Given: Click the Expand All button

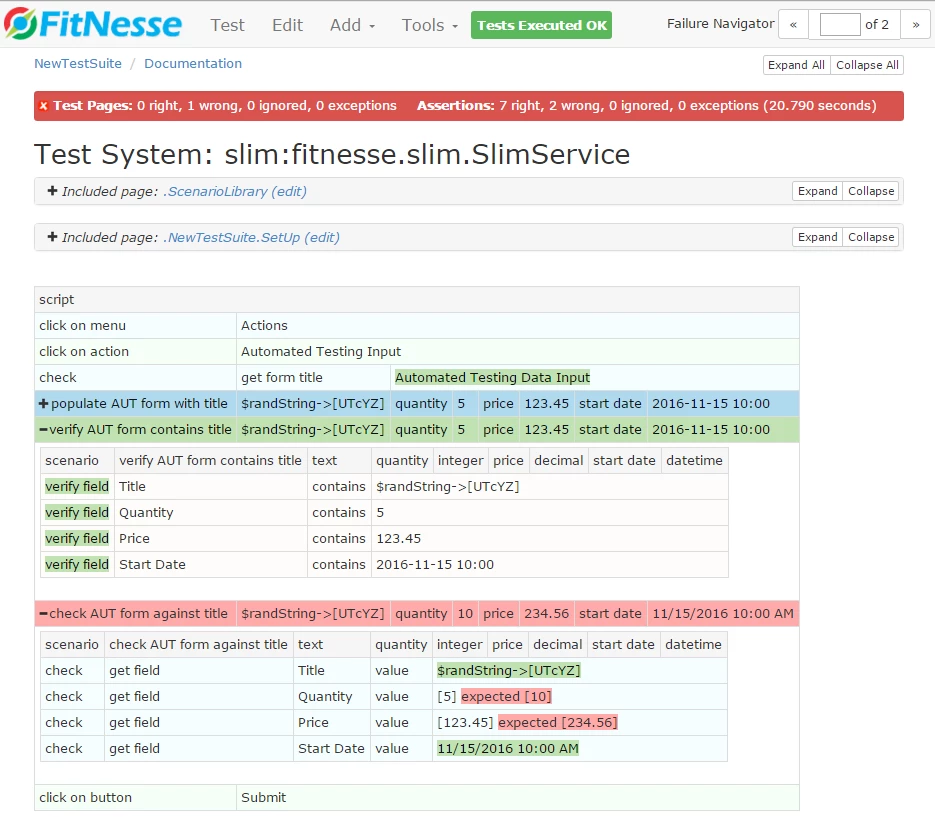Looking at the screenshot, I should pyautogui.click(x=796, y=65).
